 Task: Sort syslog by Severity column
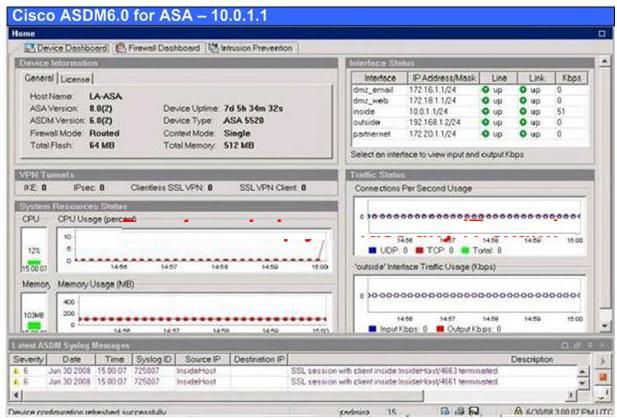click(x=28, y=359)
